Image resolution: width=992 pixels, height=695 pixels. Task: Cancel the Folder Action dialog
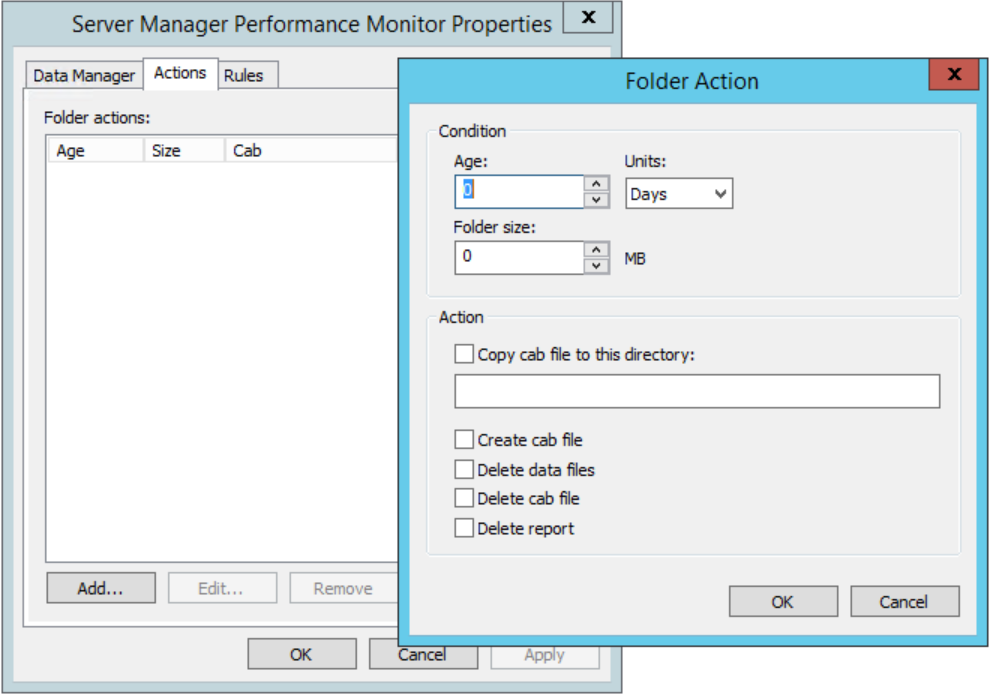(x=904, y=601)
